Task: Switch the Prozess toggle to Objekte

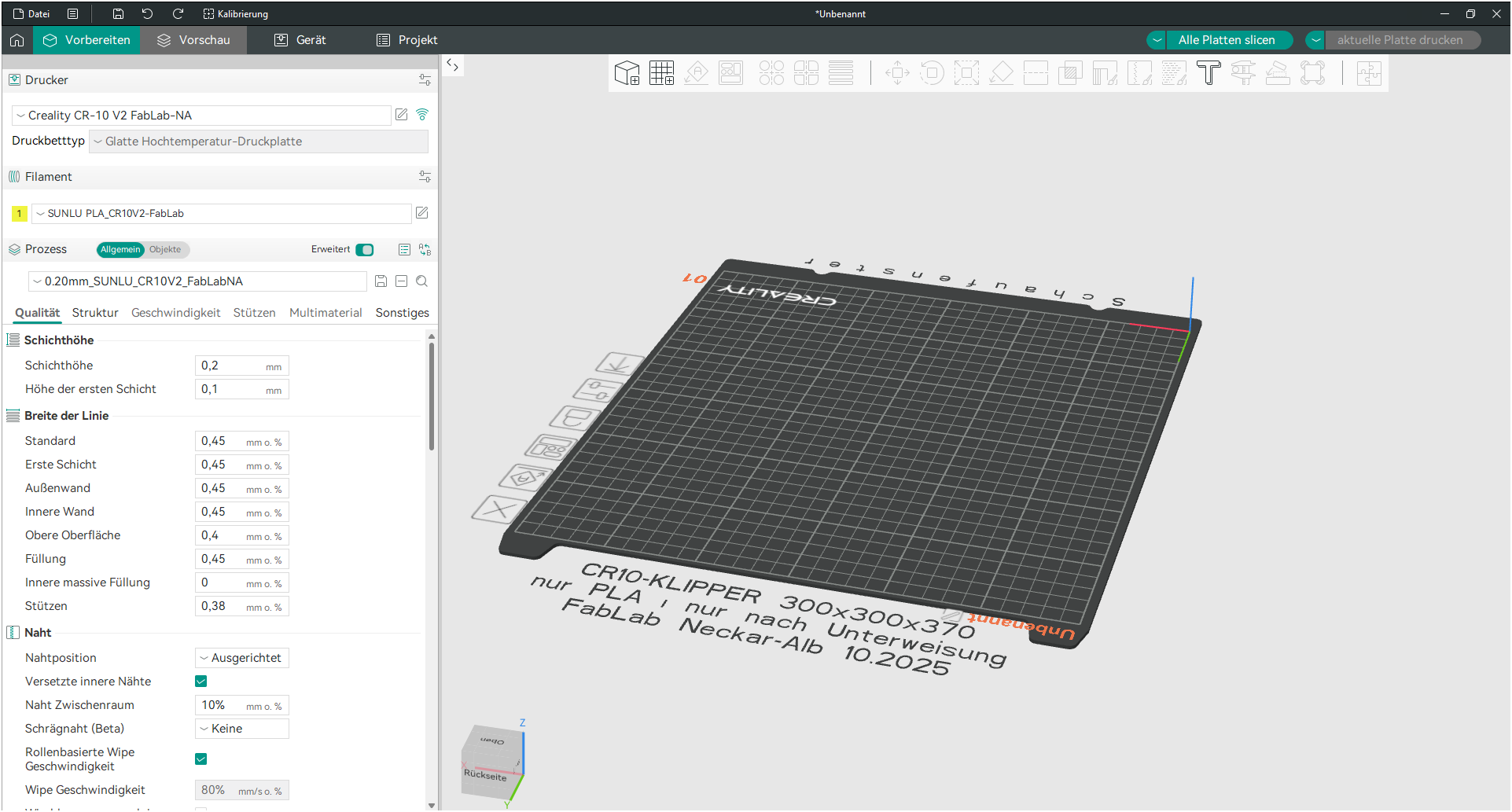Action: [165, 249]
